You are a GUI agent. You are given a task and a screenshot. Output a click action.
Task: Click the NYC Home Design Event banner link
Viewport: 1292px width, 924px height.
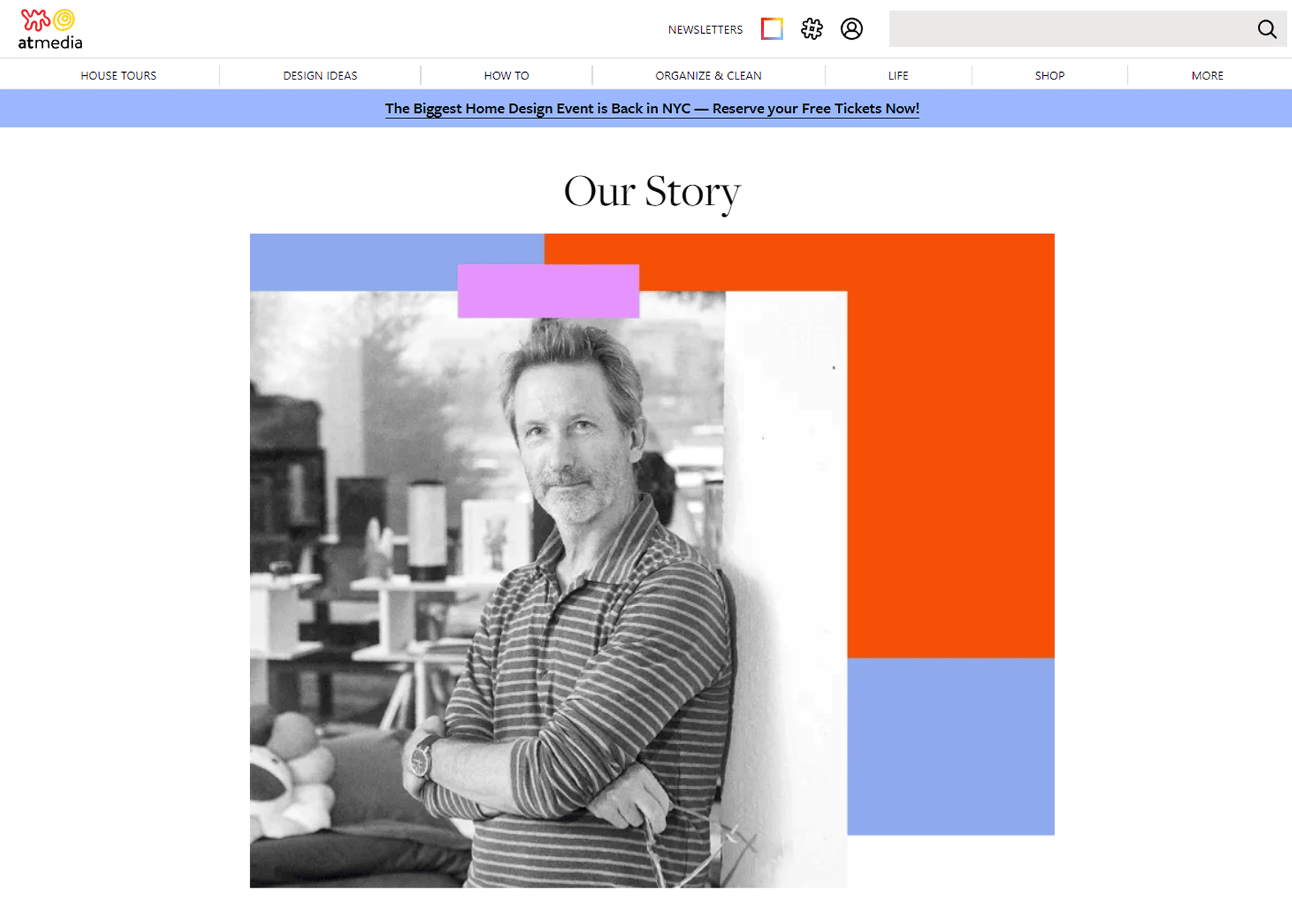click(651, 108)
